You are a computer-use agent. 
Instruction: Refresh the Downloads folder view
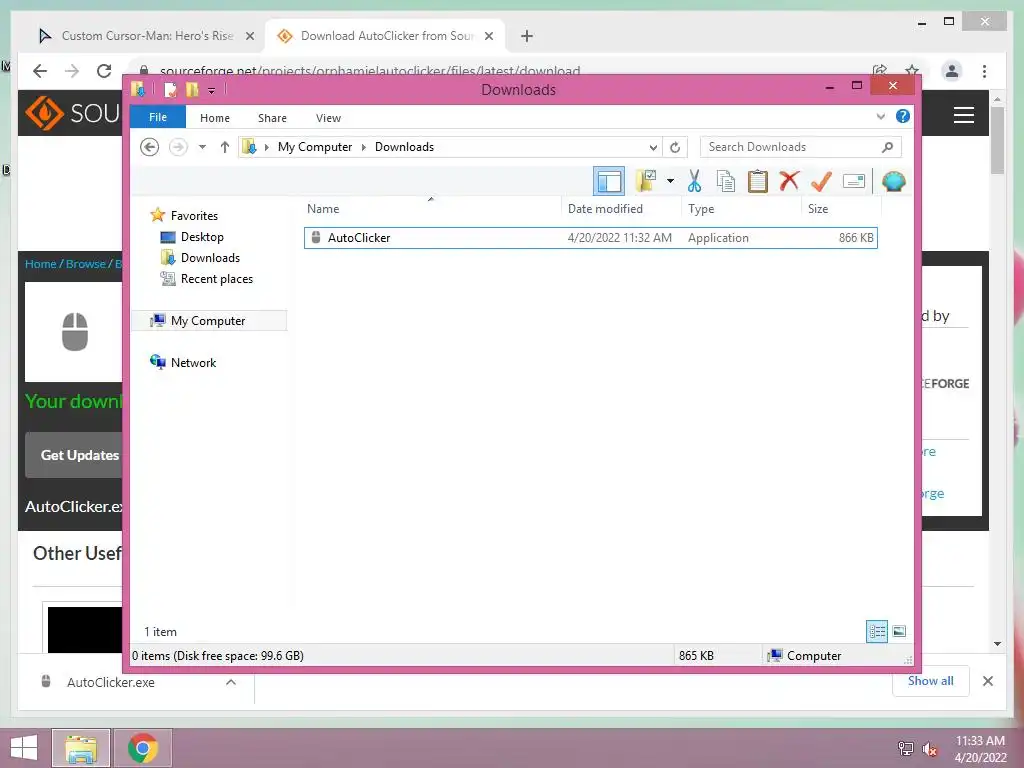[x=675, y=147]
